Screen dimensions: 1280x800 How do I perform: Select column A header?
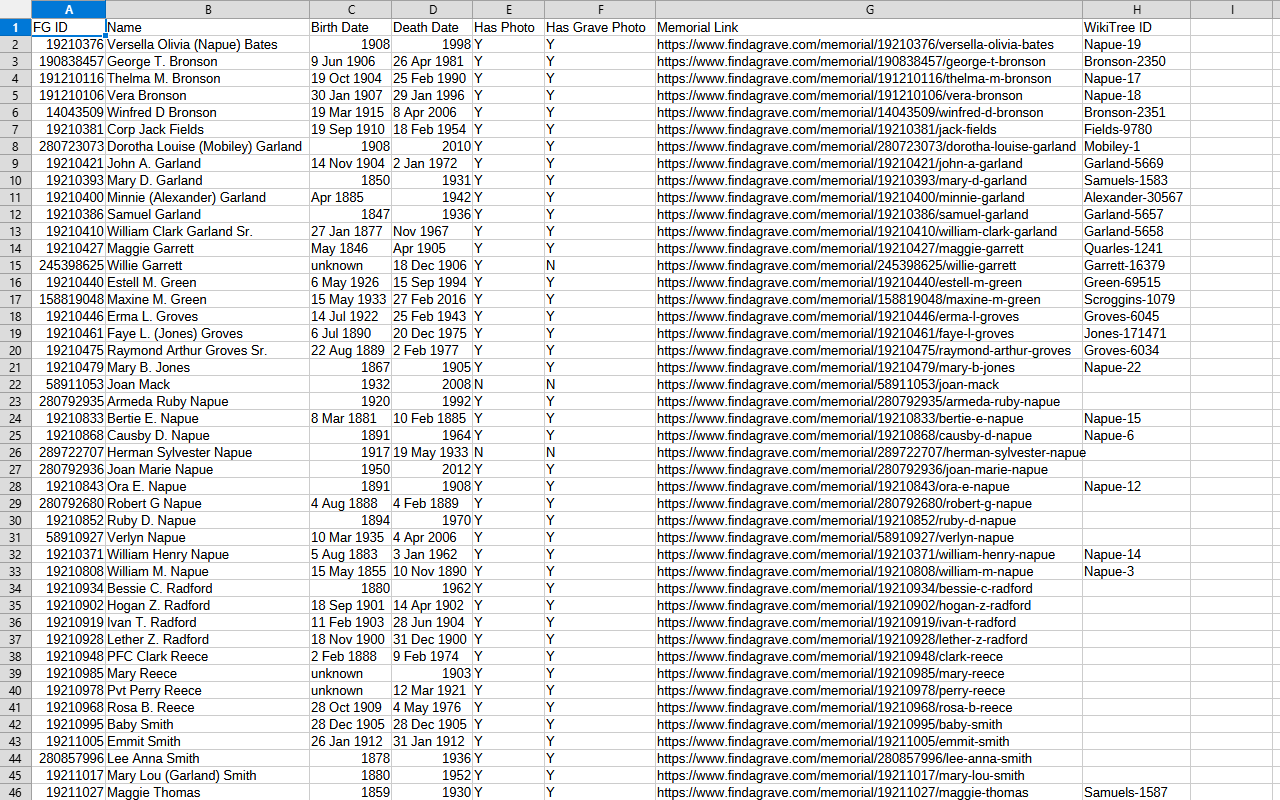tap(68, 9)
